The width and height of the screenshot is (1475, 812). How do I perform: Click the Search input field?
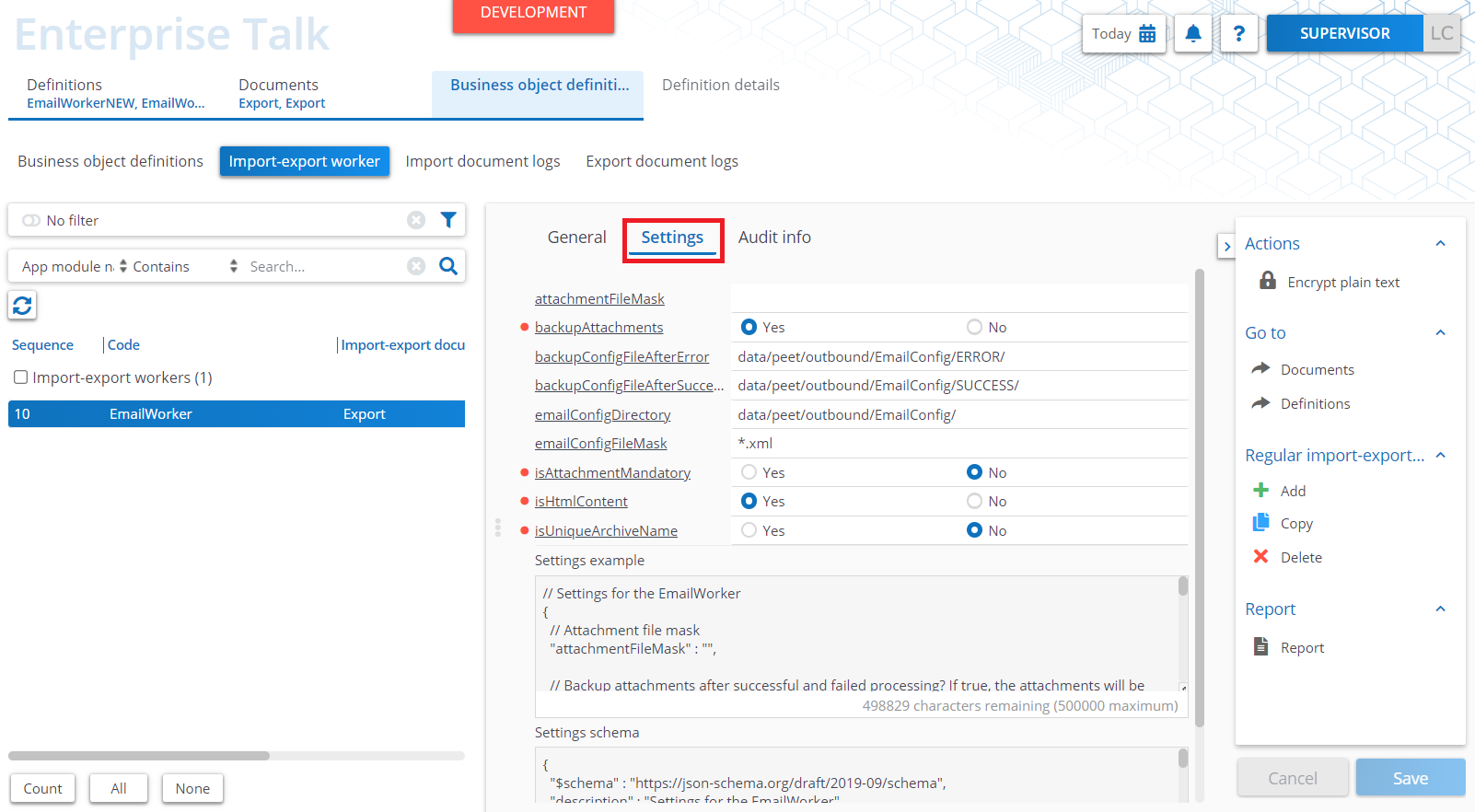click(324, 266)
